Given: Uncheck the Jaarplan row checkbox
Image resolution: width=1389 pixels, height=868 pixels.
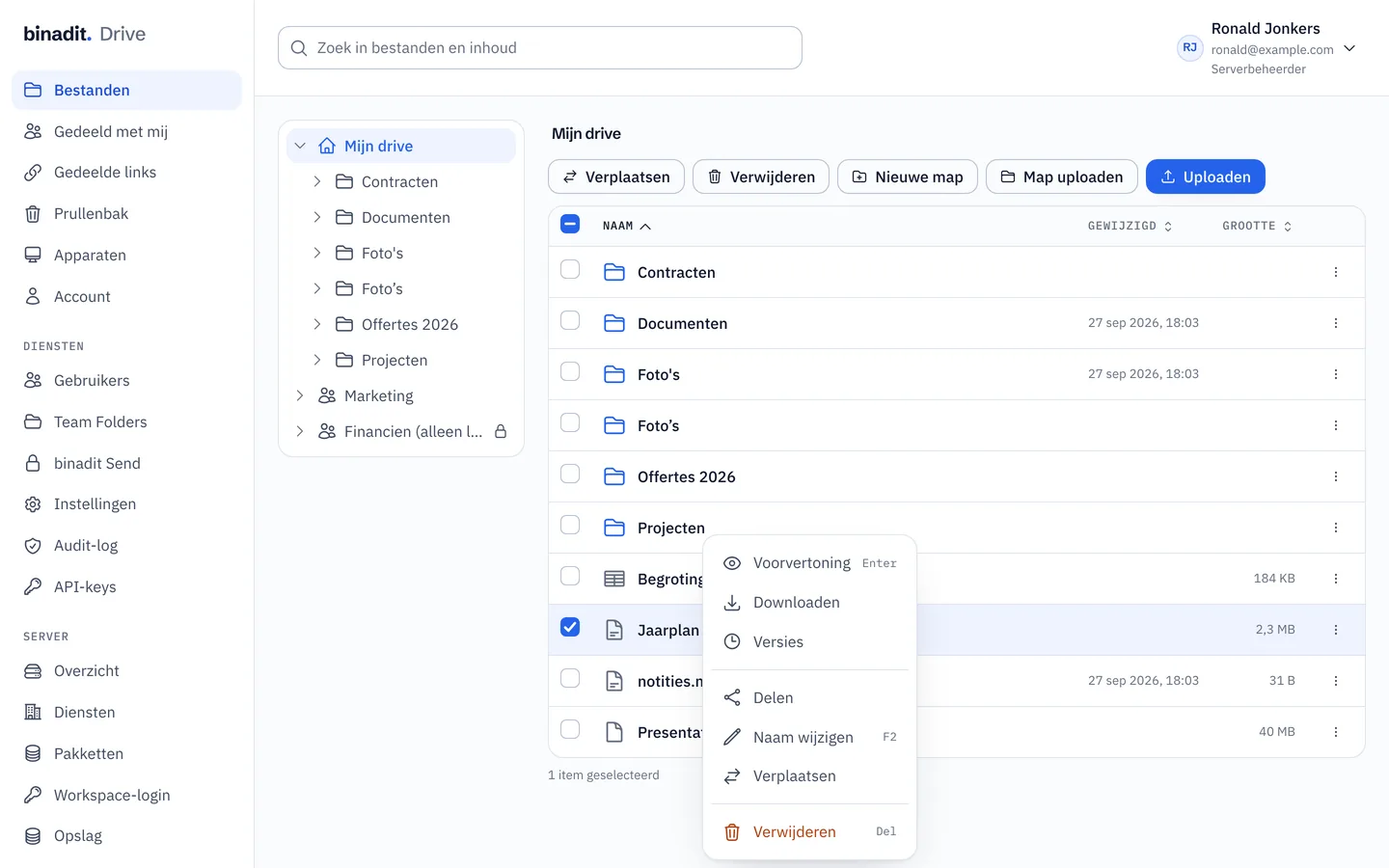Looking at the screenshot, I should click(570, 627).
